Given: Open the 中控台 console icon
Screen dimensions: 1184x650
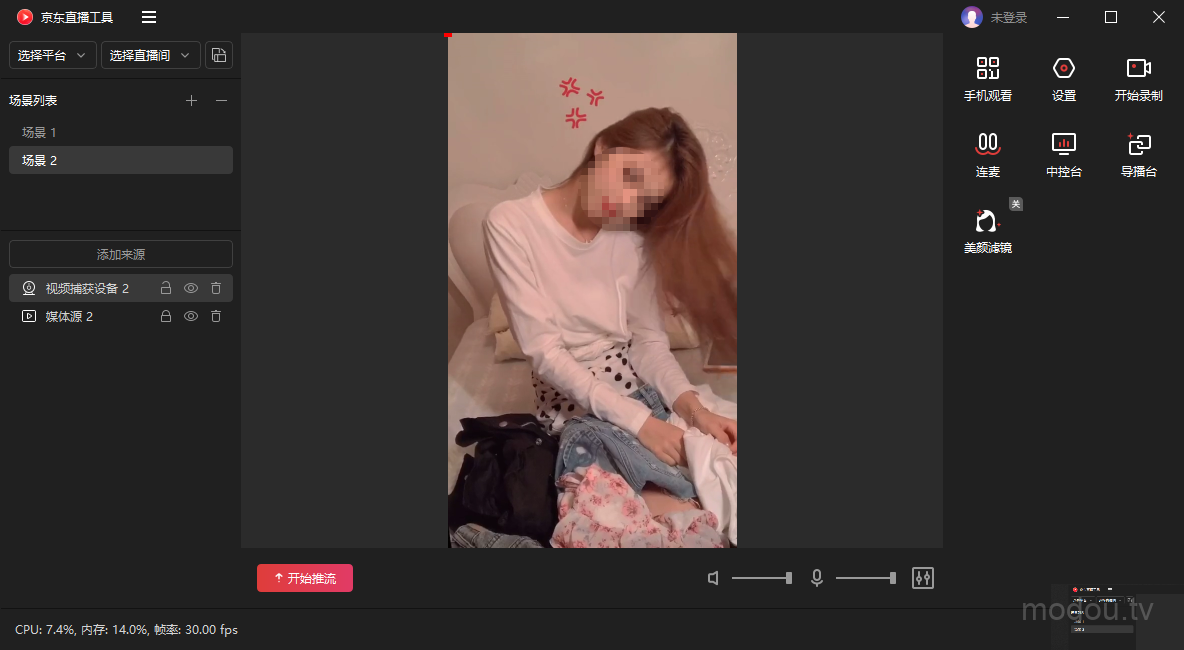Looking at the screenshot, I should pyautogui.click(x=1063, y=144).
